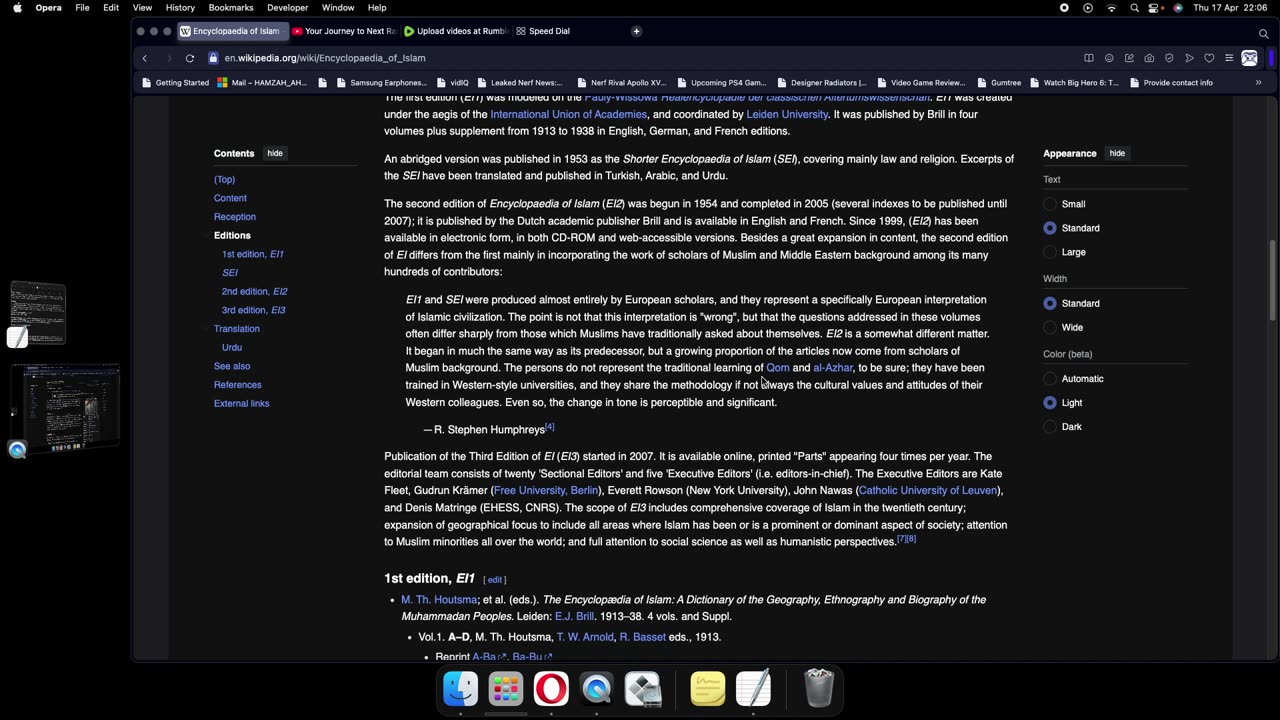1280x720 pixels.
Task: Follow the Qom link
Action: (x=778, y=368)
